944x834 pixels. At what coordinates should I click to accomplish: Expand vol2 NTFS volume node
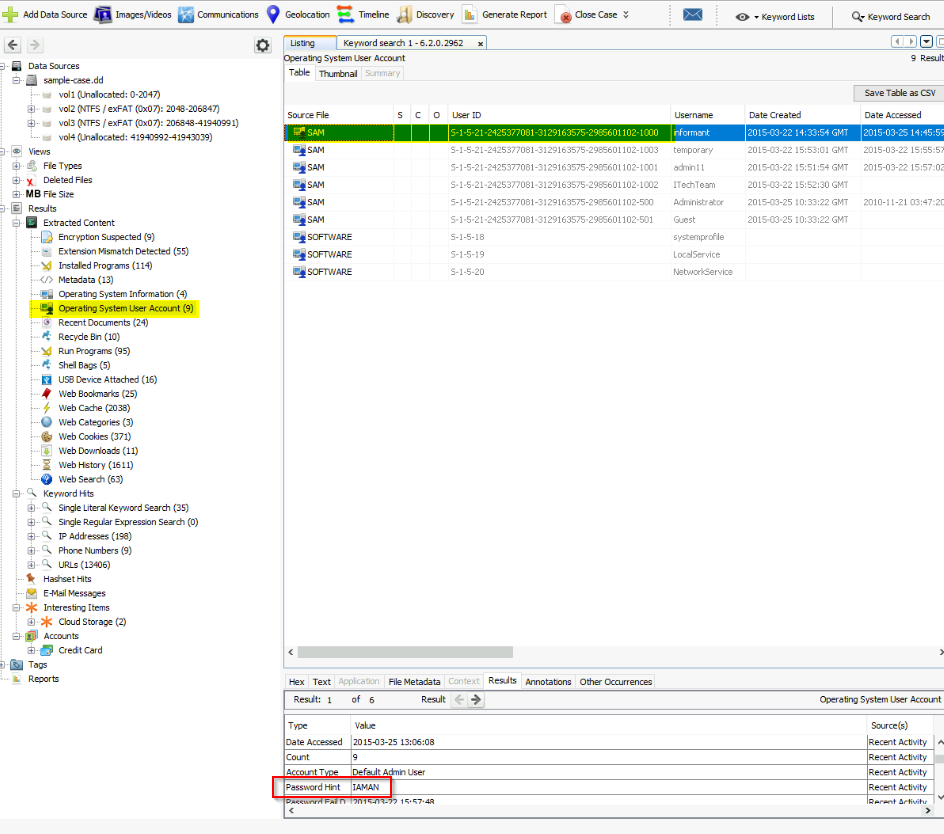[31, 109]
